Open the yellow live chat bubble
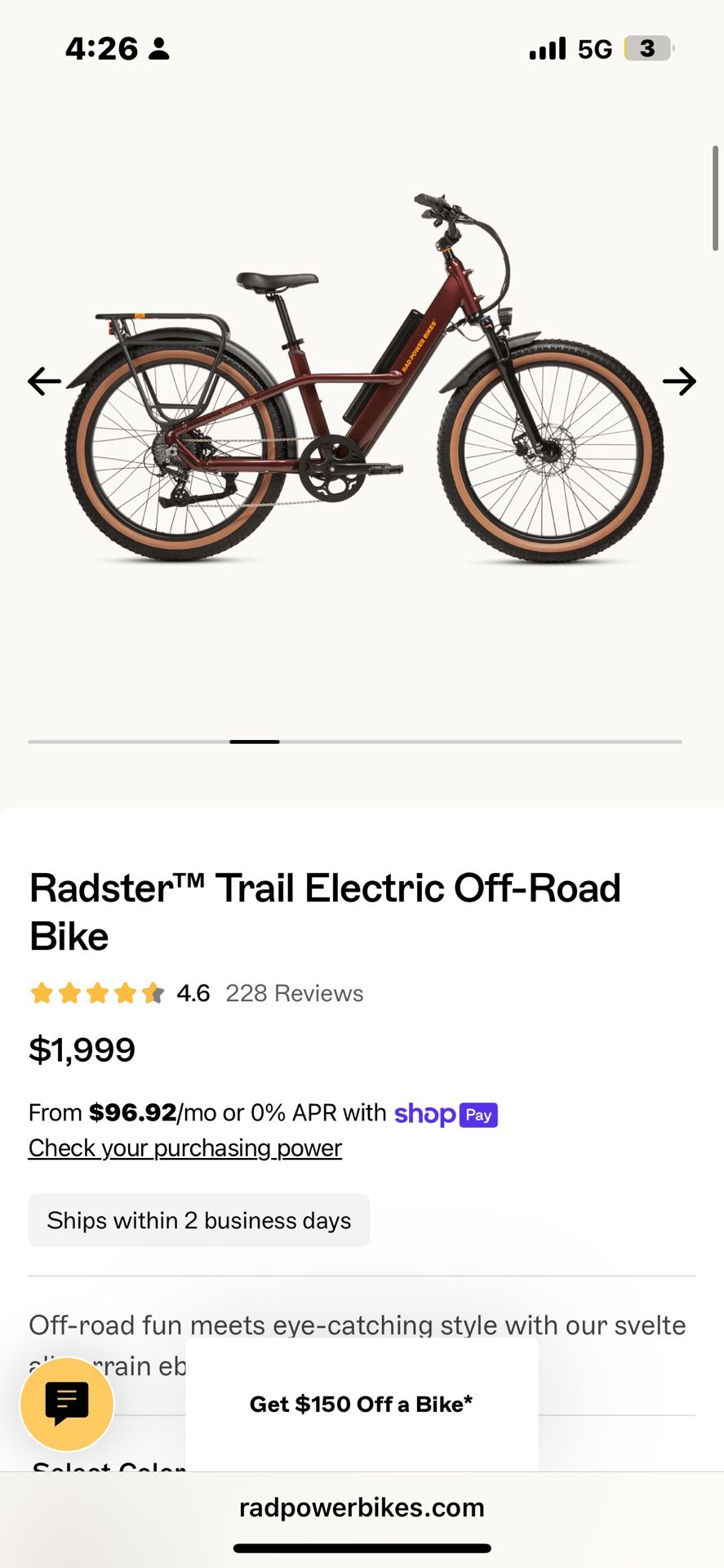 click(67, 1404)
